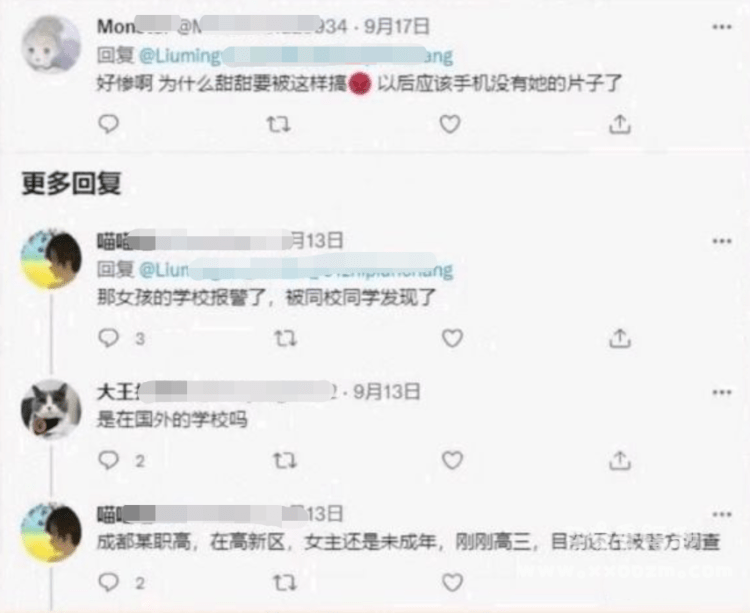This screenshot has height=613, width=750.
Task: Like the 是在国外的学校吗 tweet
Action: pyautogui.click(x=452, y=460)
